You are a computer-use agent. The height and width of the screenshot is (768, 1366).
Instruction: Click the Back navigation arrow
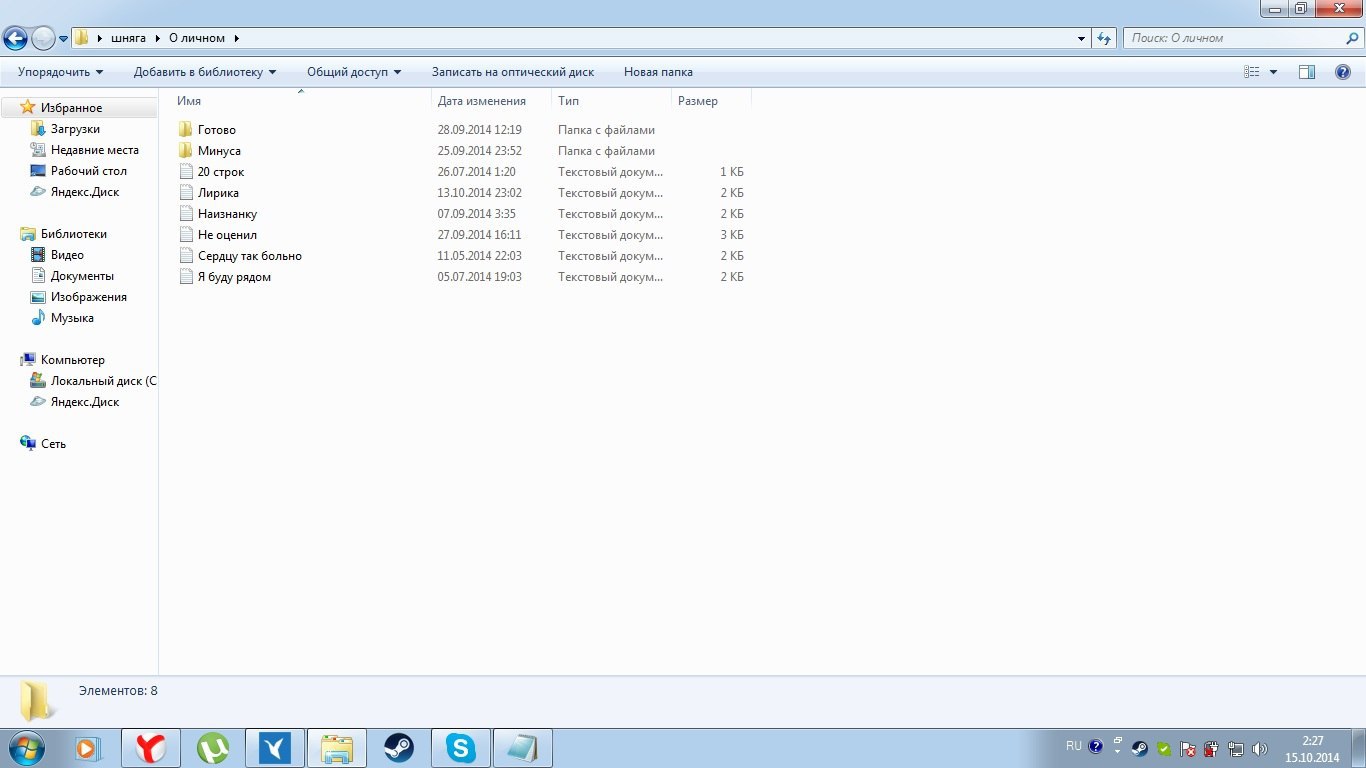[x=16, y=39]
